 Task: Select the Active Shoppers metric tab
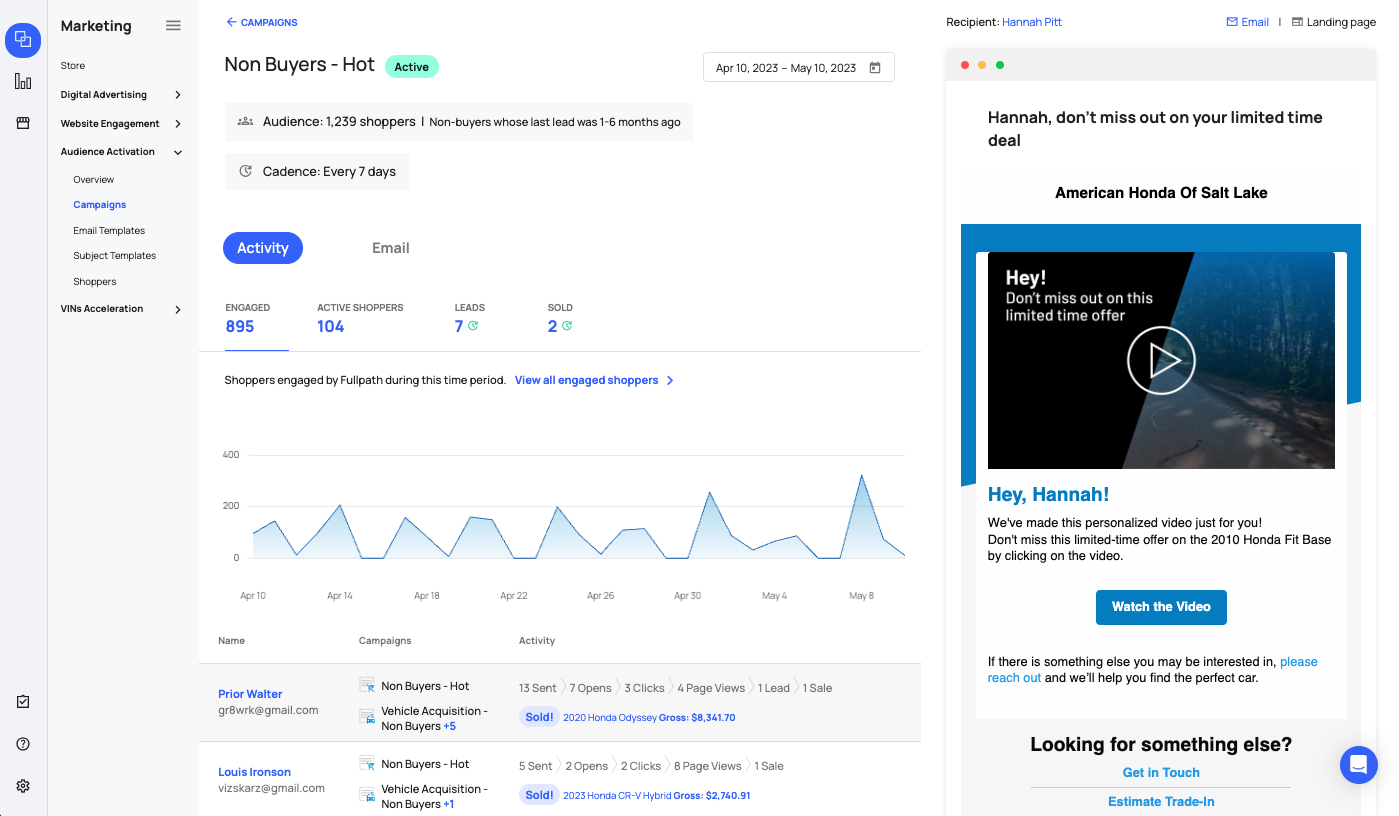point(360,318)
